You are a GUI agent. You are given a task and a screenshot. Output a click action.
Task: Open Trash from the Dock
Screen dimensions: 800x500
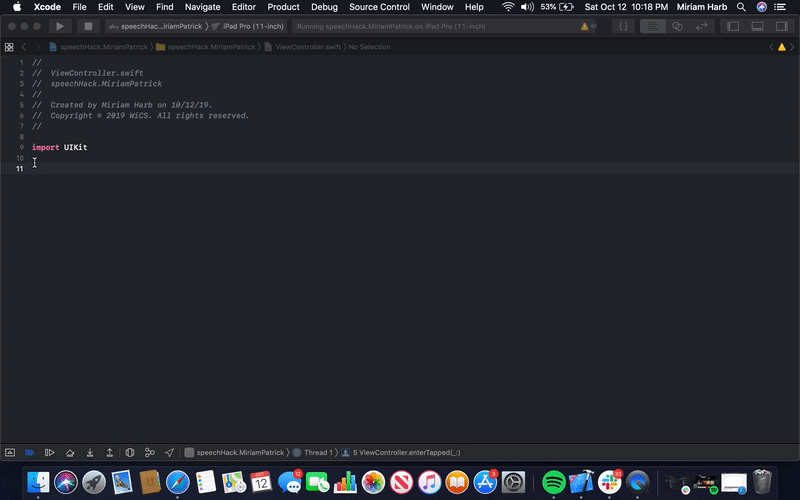(x=762, y=481)
